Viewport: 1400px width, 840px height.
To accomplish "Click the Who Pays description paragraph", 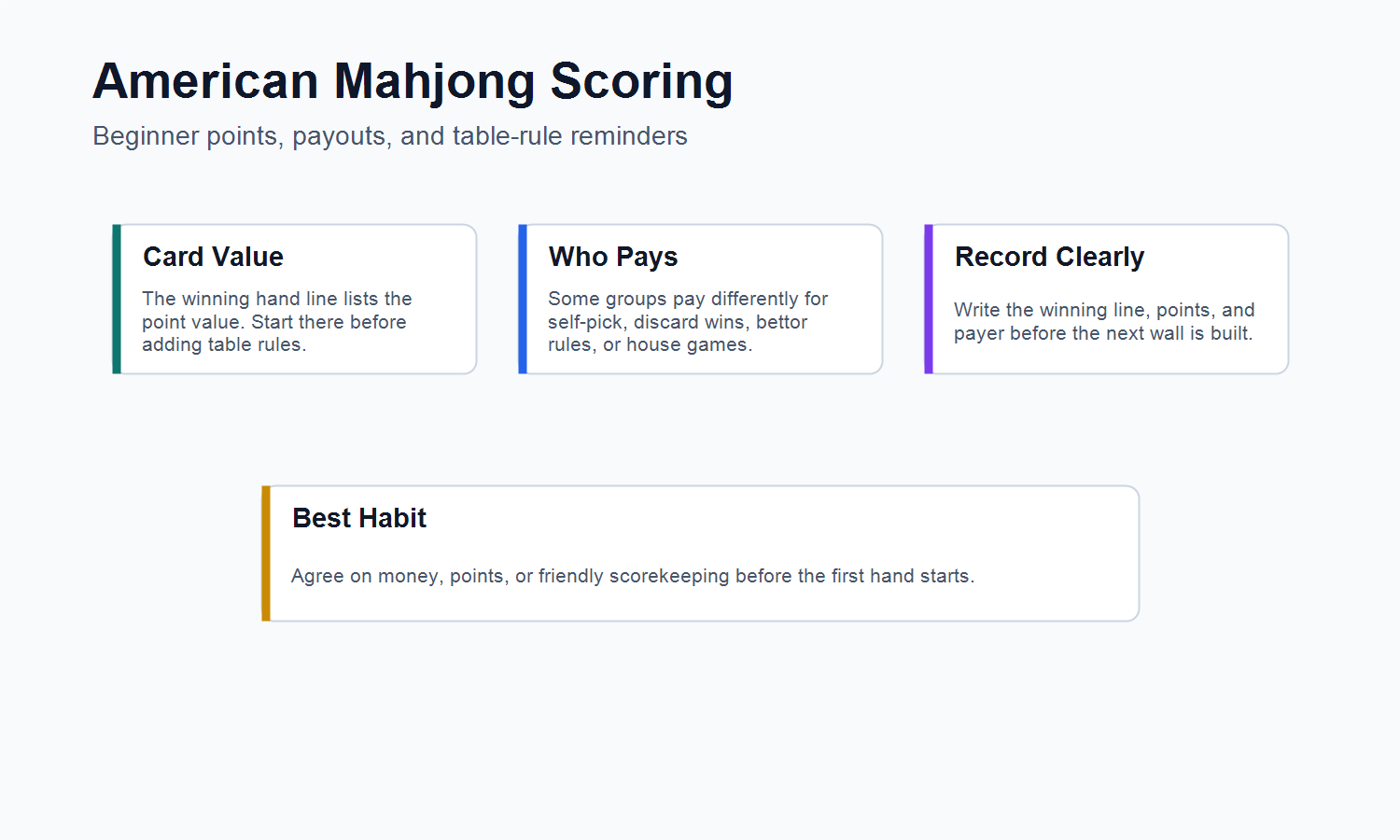I will 688,322.
